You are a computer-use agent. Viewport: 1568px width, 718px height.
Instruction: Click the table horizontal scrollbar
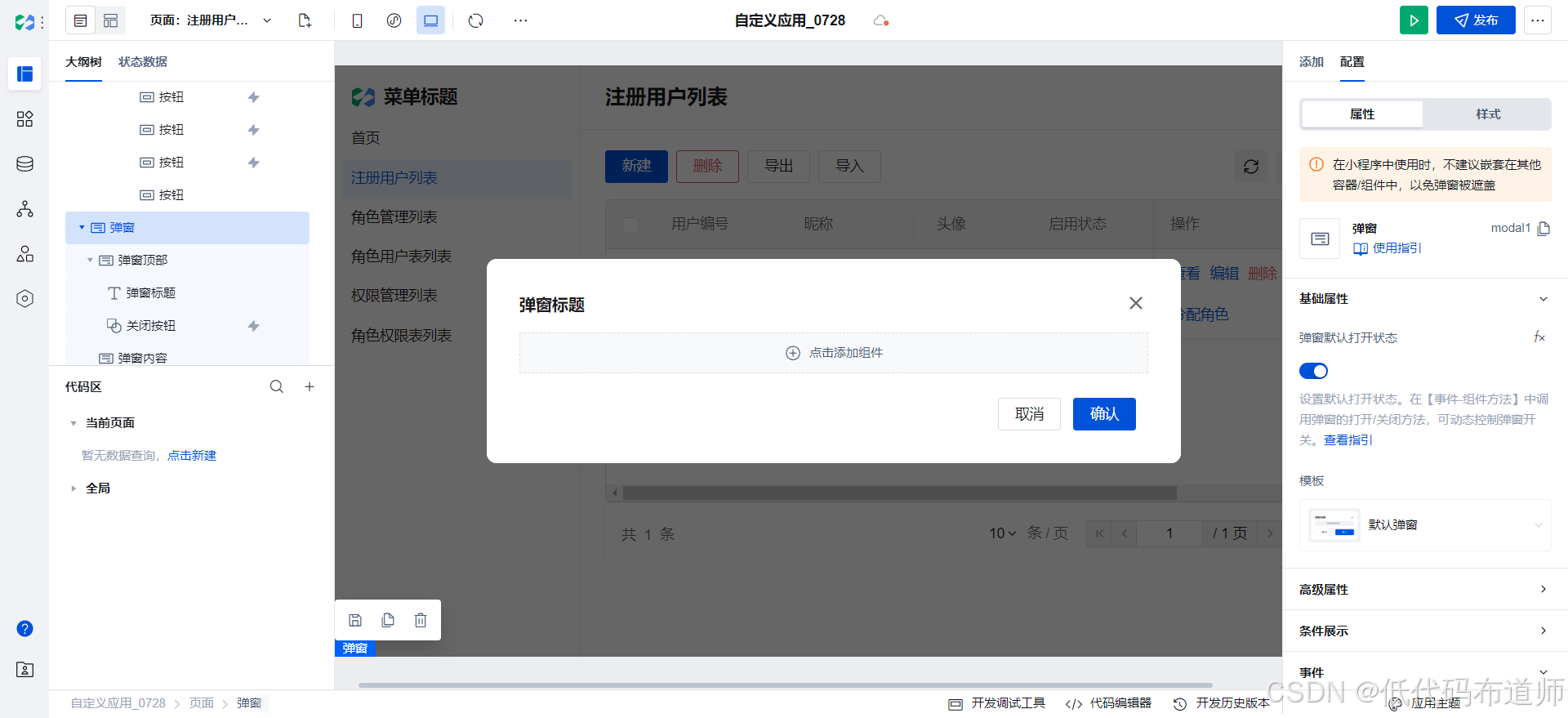(899, 493)
